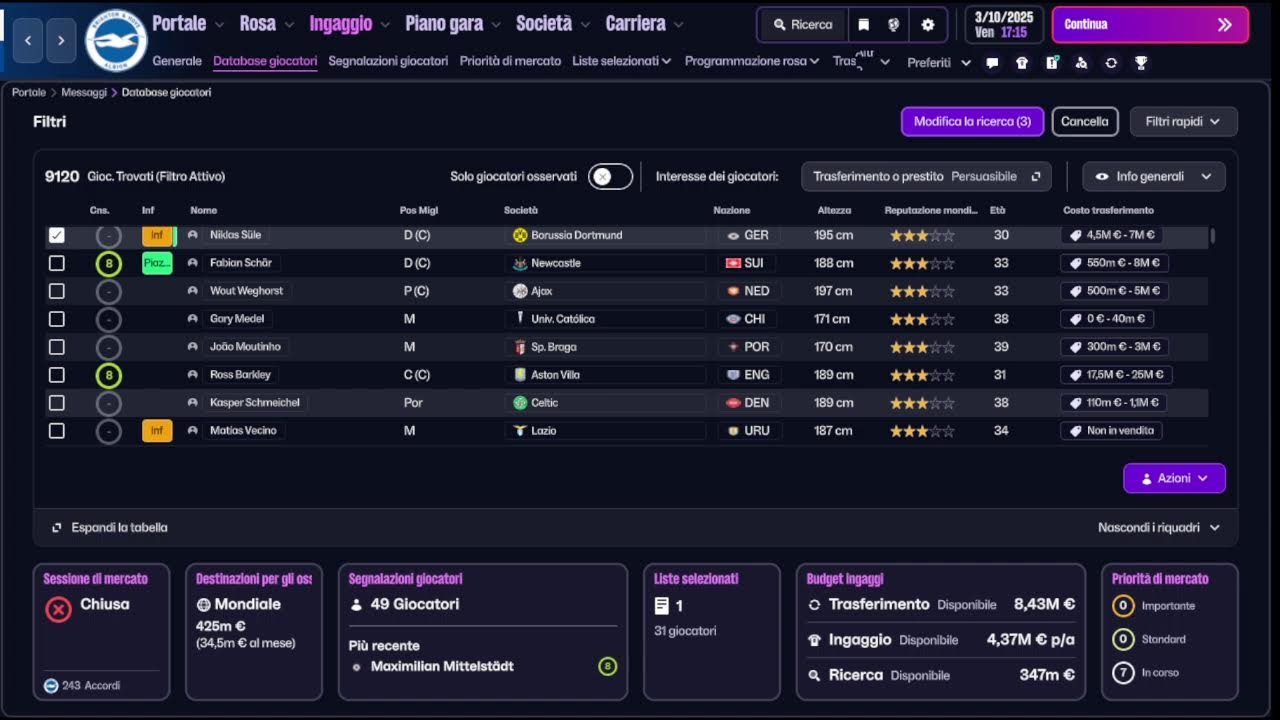The image size is (1280, 720).
Task: Click Espandi la tabella
Action: click(110, 528)
